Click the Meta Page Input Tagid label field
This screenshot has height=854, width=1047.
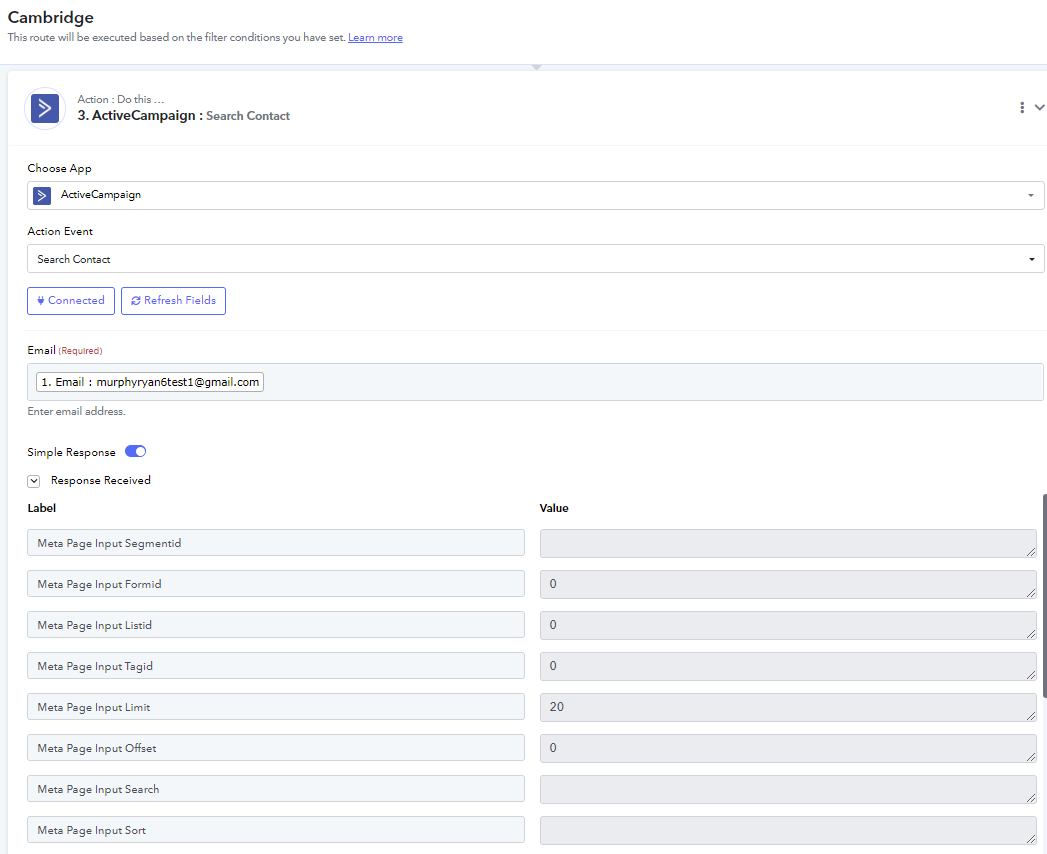pos(276,666)
